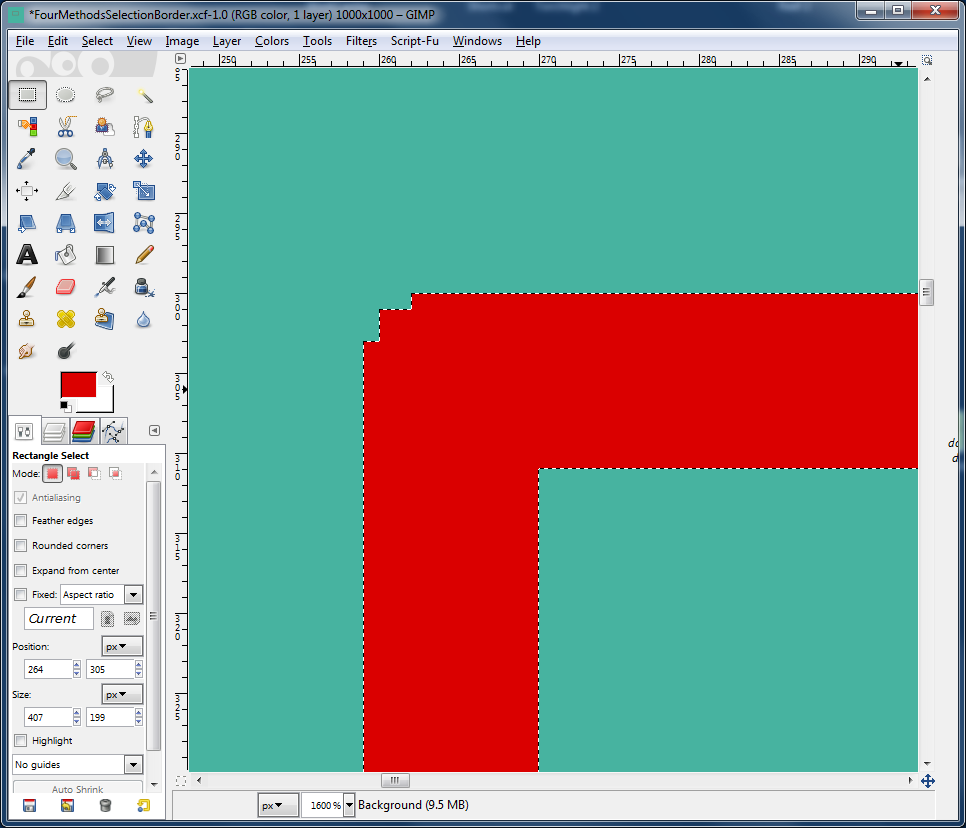Select the Airbrush tool
This screenshot has height=828, width=966.
pos(105,286)
